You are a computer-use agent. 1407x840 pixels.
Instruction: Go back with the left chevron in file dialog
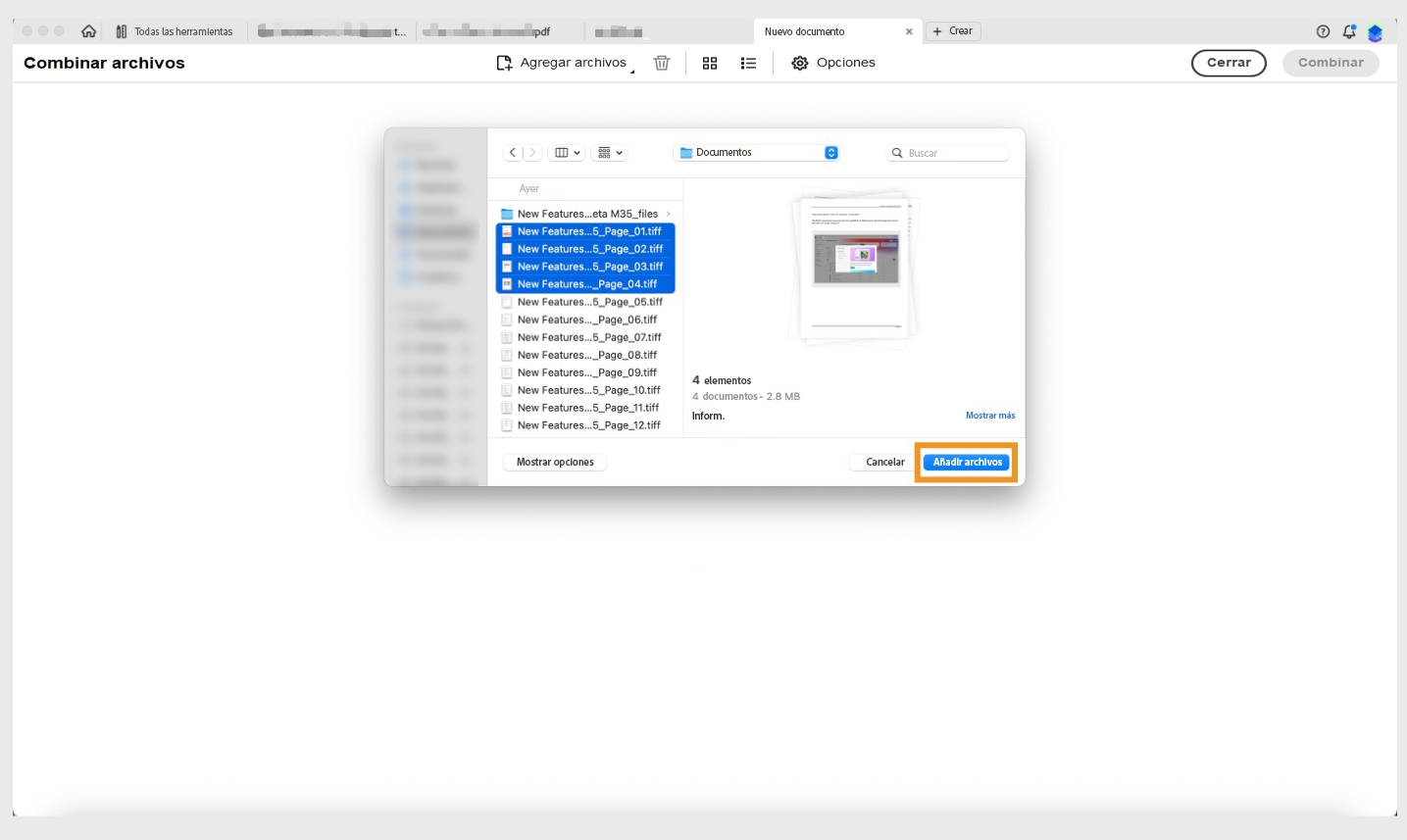click(513, 153)
